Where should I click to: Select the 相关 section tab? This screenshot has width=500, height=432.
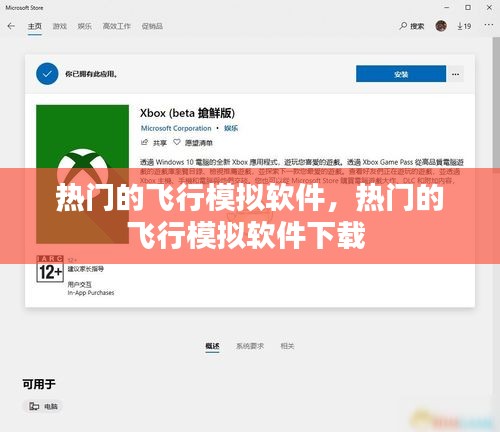287,346
